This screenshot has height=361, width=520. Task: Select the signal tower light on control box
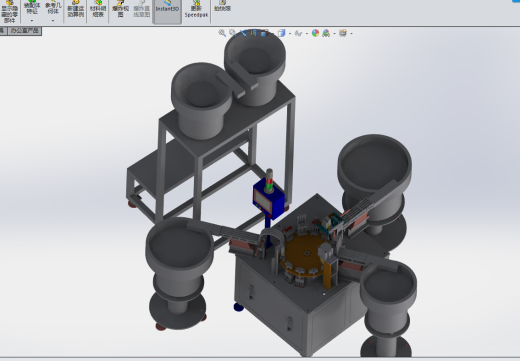[x=269, y=181]
